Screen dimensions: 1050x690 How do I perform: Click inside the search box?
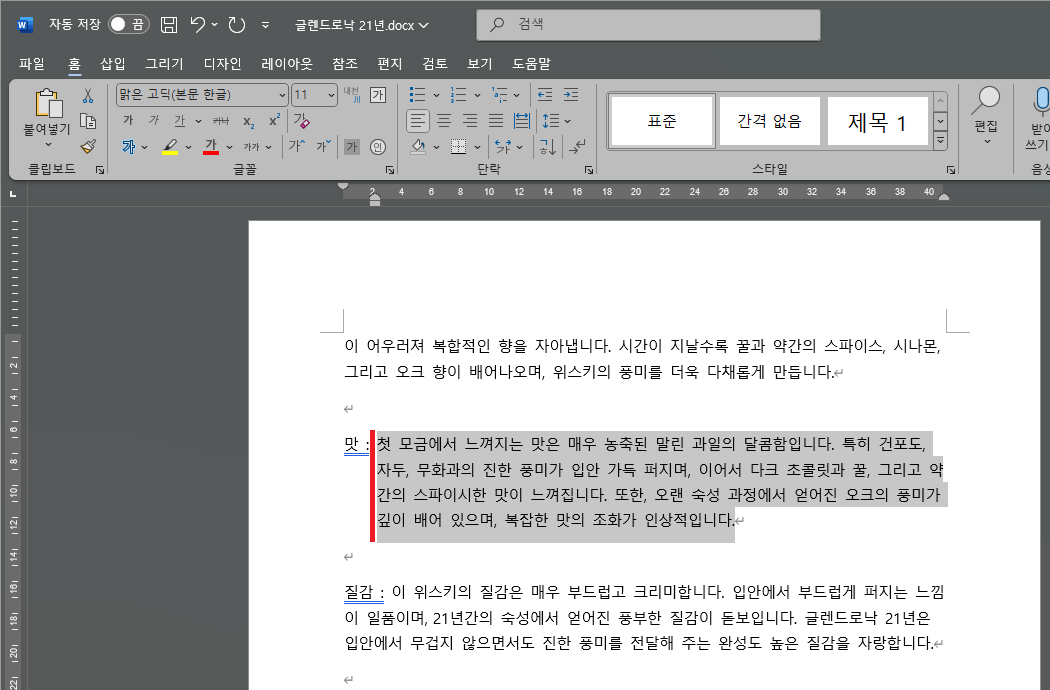click(647, 24)
